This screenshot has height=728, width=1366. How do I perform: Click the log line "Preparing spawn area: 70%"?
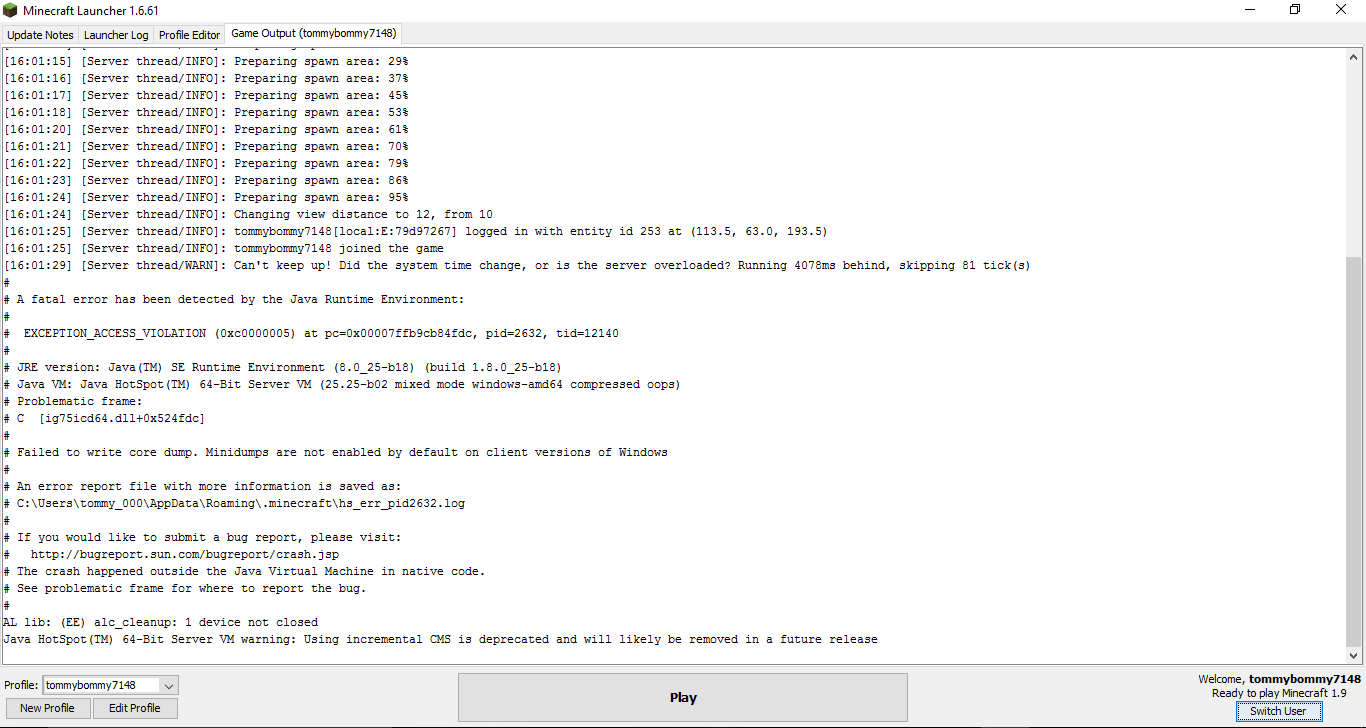(206, 146)
